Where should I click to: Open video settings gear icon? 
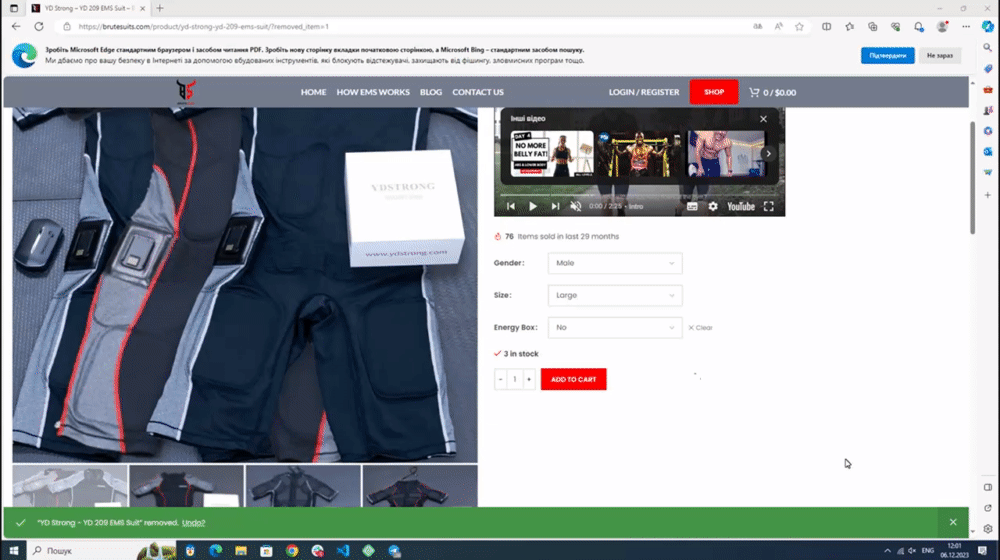tap(713, 206)
